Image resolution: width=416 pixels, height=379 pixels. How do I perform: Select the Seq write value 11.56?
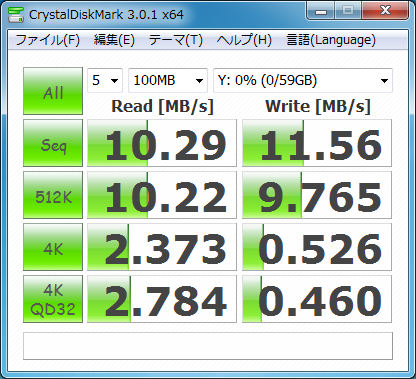pos(317,143)
